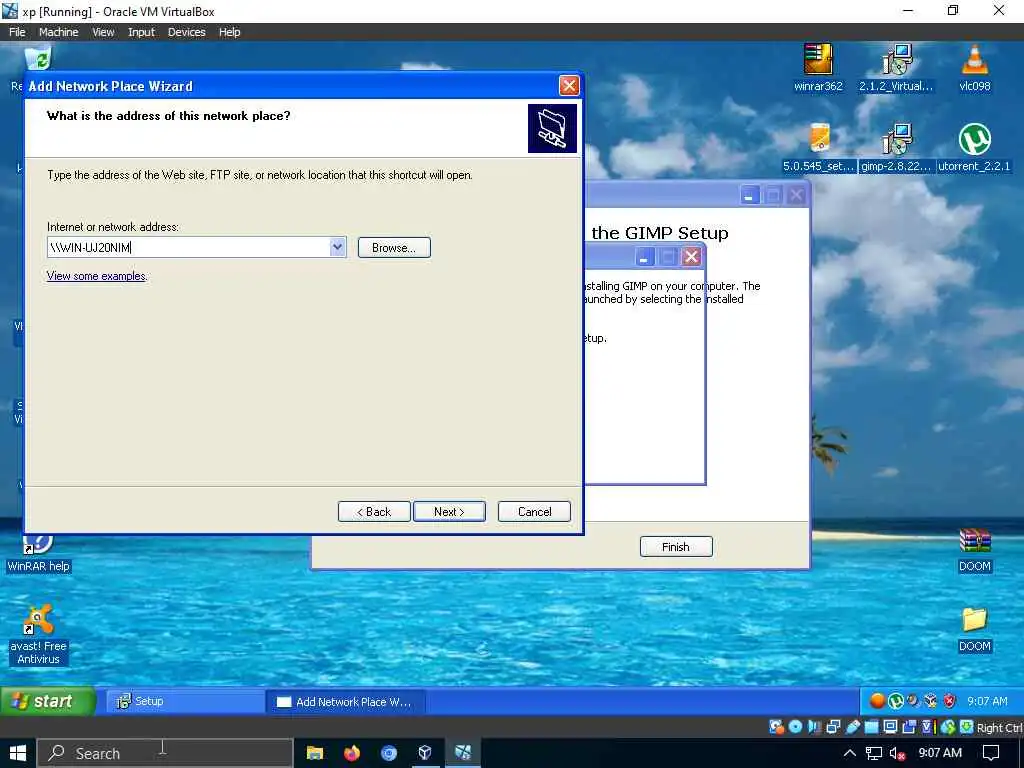Open the Help menu

229,32
